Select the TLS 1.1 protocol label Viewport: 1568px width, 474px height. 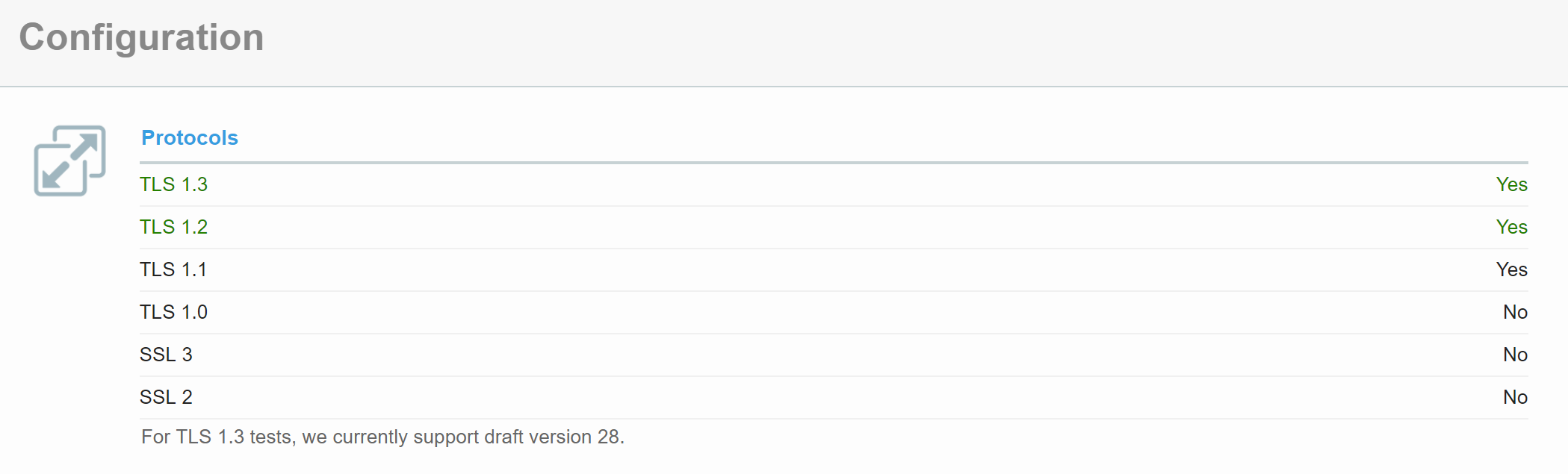point(173,269)
